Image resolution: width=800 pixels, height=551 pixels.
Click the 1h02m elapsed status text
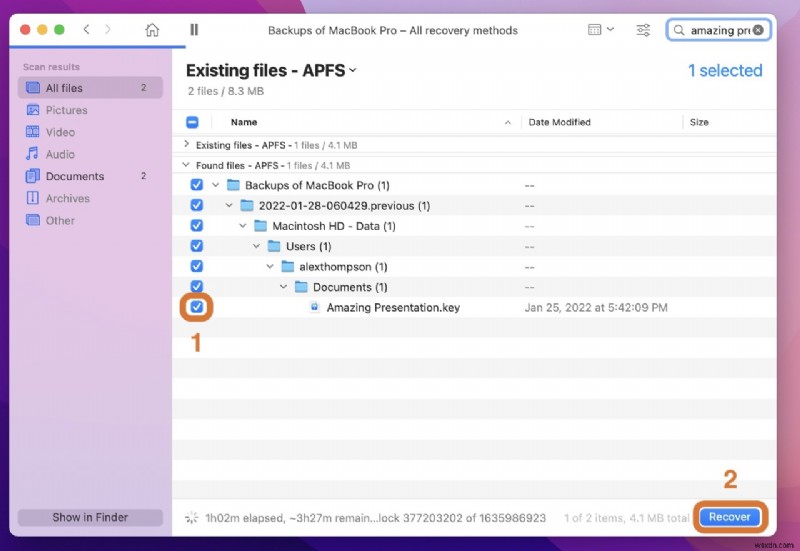coord(375,518)
